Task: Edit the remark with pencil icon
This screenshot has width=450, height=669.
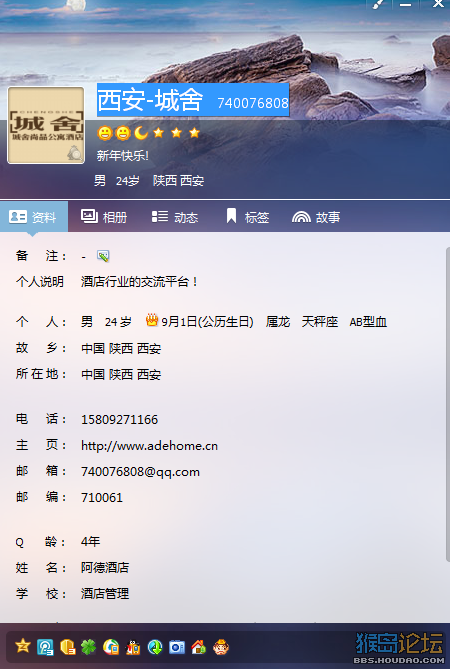Action: pyautogui.click(x=103, y=256)
